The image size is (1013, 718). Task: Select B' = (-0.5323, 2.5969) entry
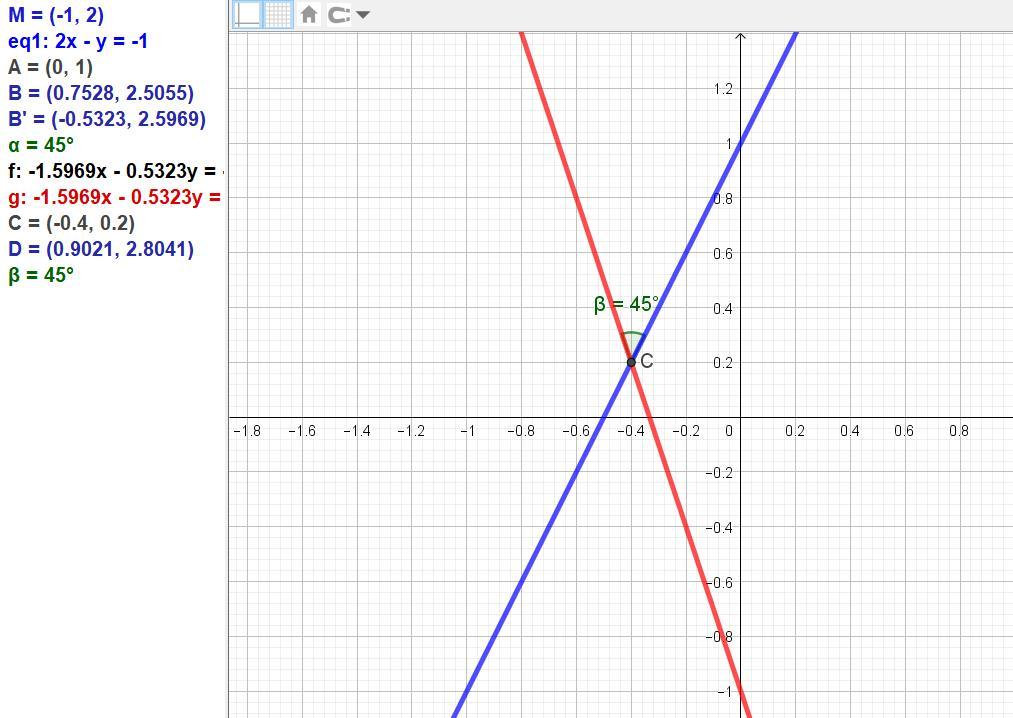[107, 119]
